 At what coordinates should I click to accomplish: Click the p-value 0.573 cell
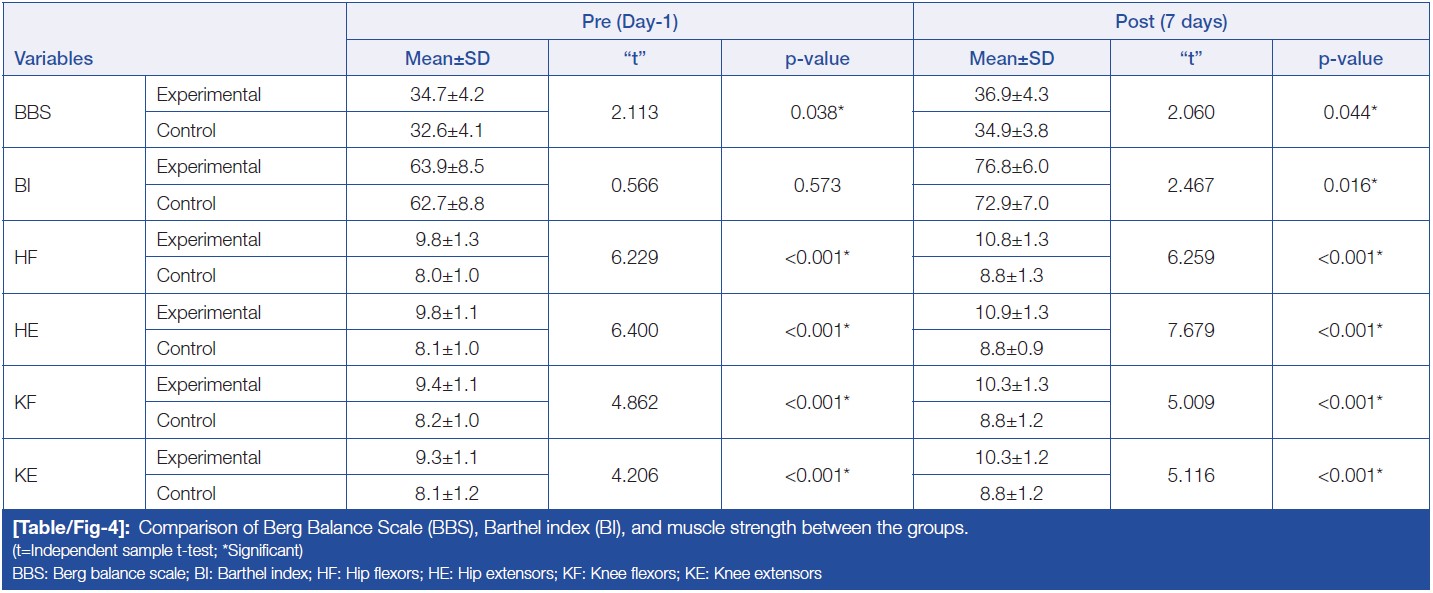click(817, 185)
